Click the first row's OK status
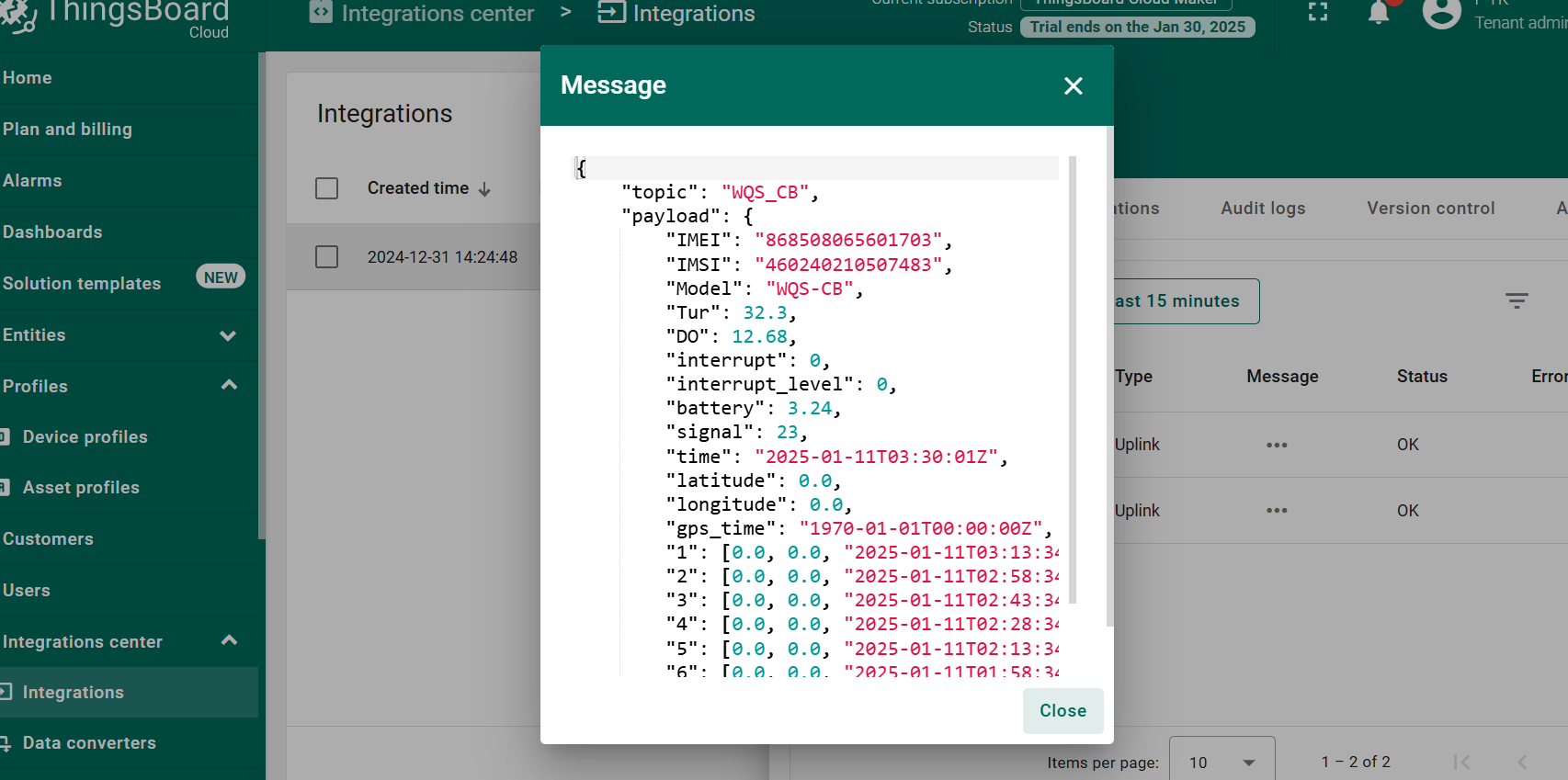 pyautogui.click(x=1408, y=445)
